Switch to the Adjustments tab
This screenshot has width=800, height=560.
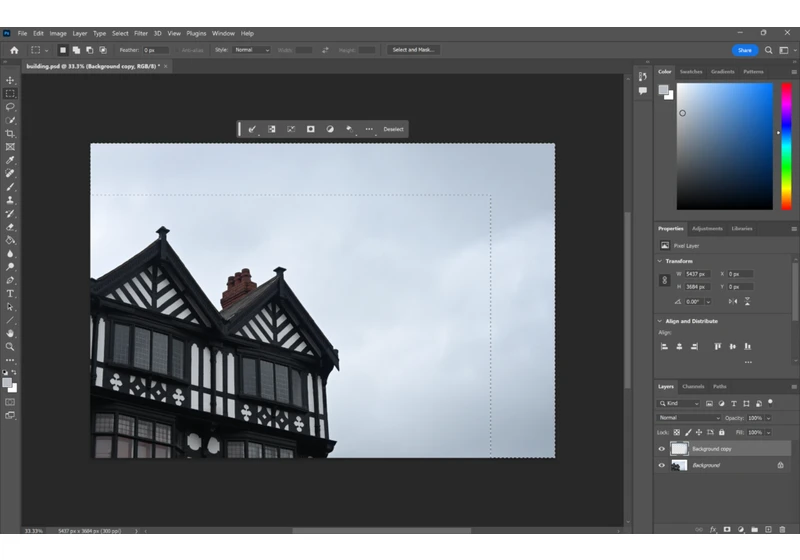click(707, 229)
